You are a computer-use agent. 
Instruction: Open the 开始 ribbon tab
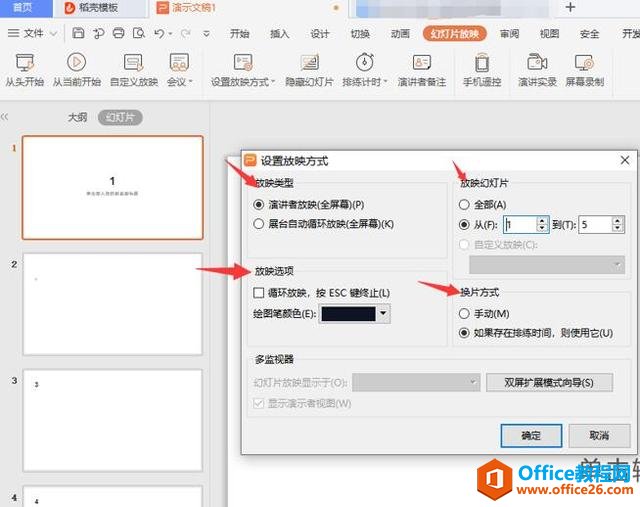click(239, 33)
